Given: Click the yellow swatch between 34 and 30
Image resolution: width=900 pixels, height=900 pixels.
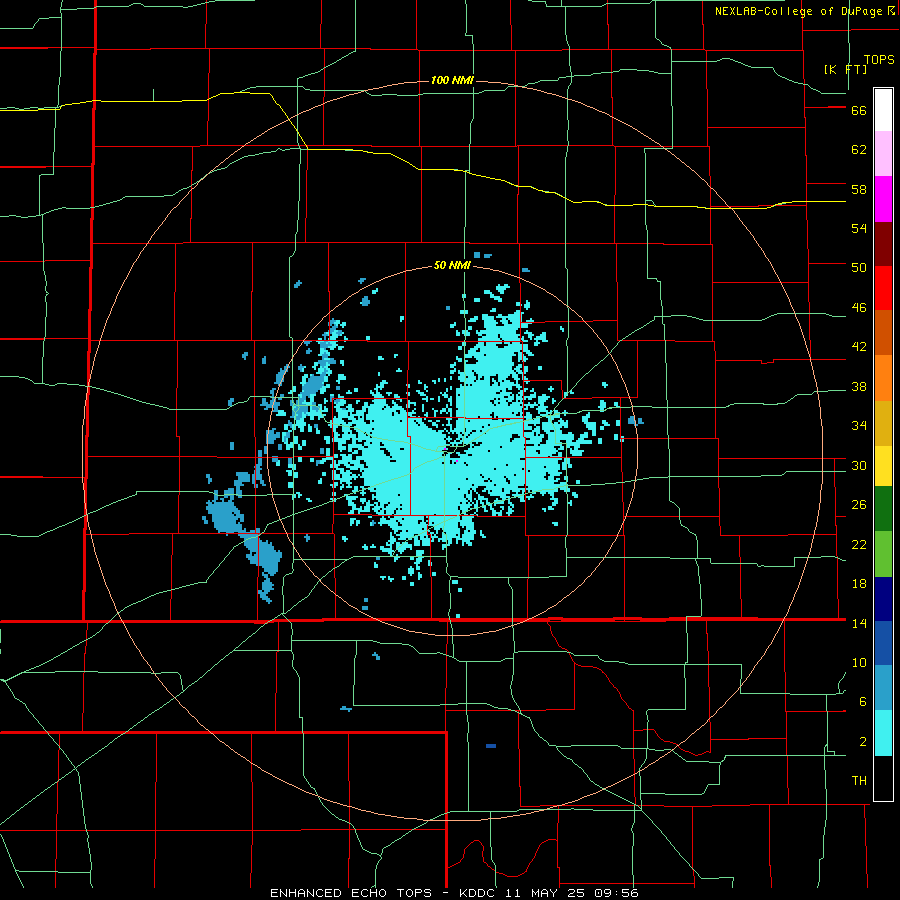Looking at the screenshot, I should (883, 465).
